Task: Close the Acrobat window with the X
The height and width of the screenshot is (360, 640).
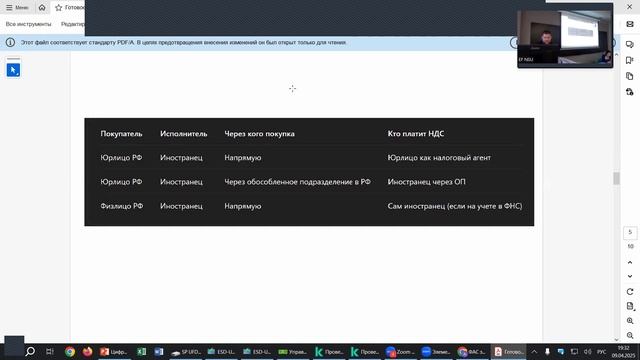Action: coord(629,7)
